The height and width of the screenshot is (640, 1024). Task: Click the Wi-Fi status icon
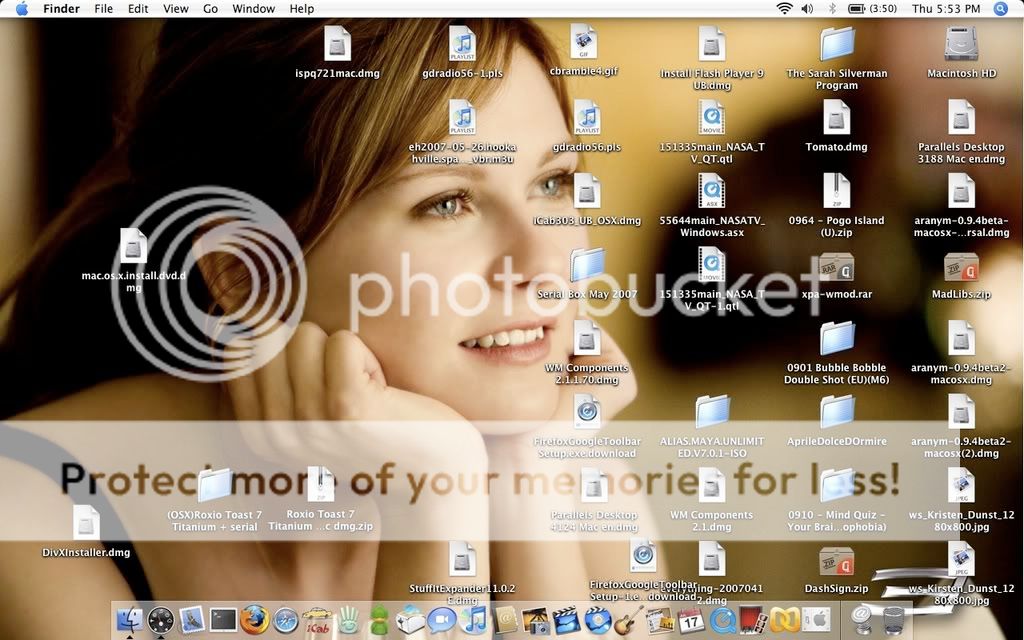pos(784,8)
